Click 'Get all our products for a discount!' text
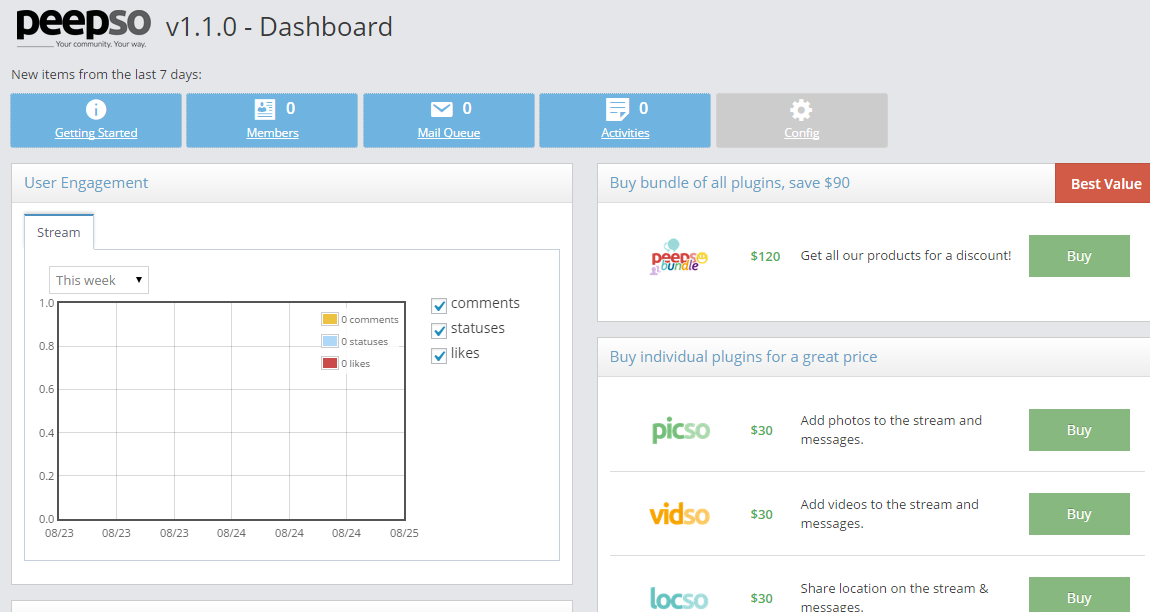The height and width of the screenshot is (612, 1150). [906, 255]
